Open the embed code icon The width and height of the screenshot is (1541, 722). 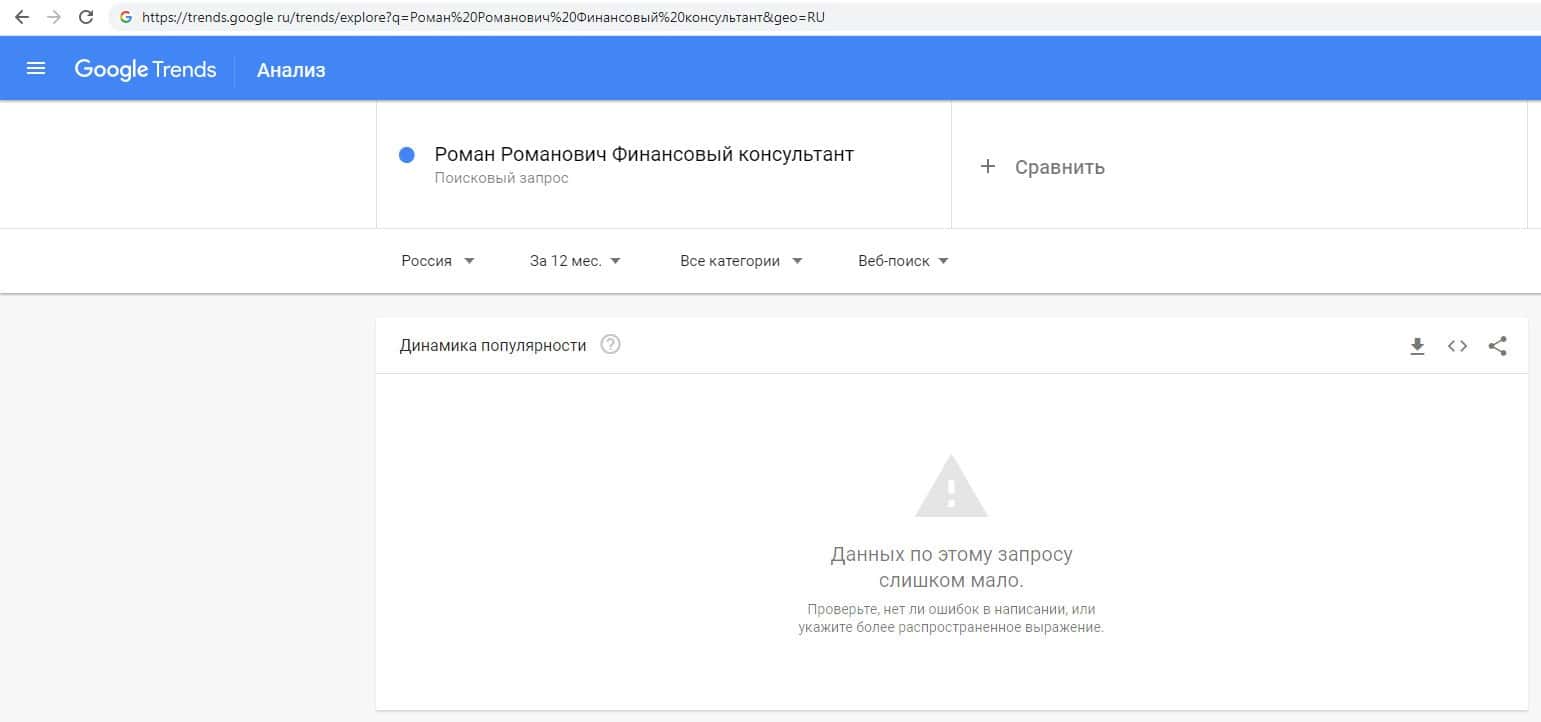[x=1457, y=346]
